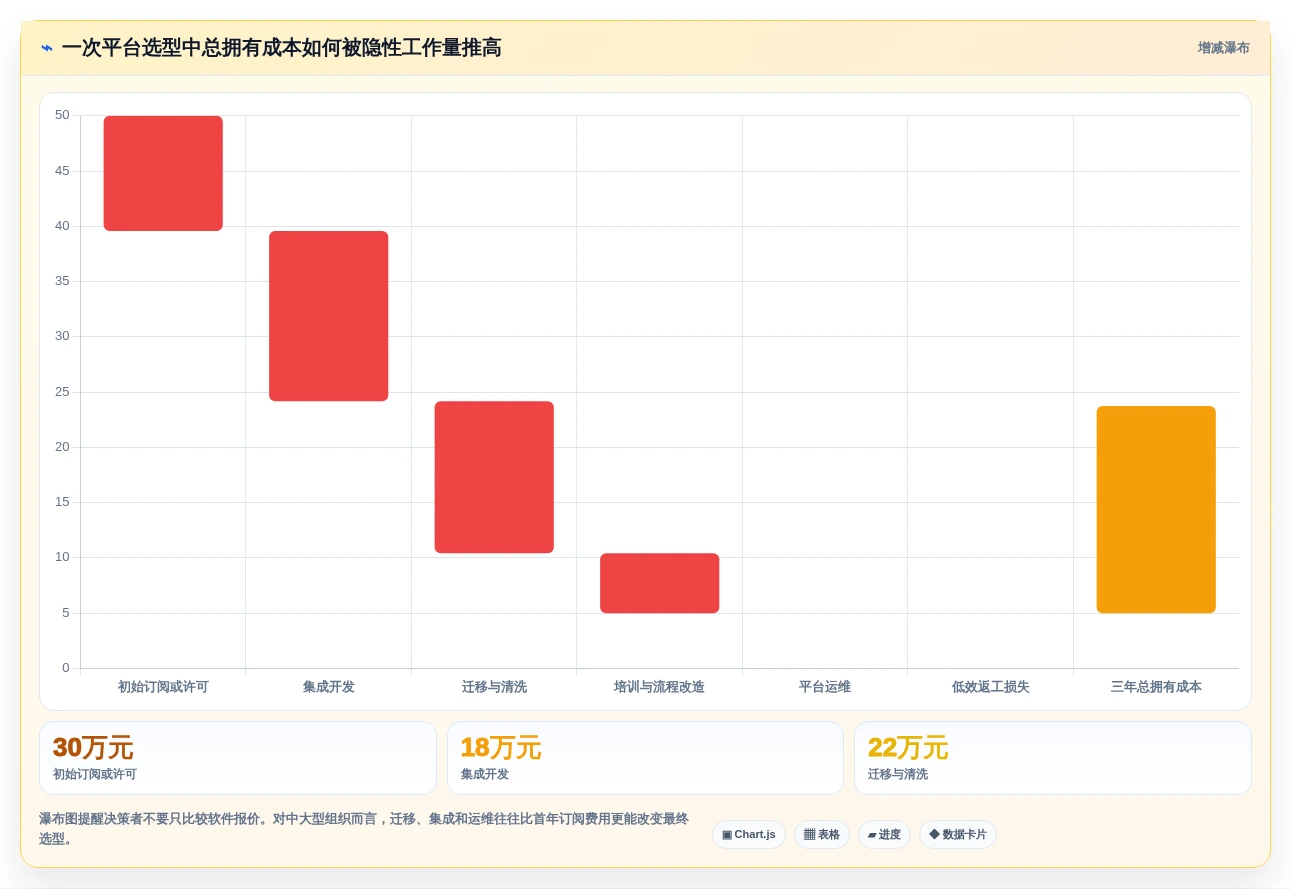
Task: Click the orange 三年总拥有成本 total bar
Action: tap(1156, 510)
